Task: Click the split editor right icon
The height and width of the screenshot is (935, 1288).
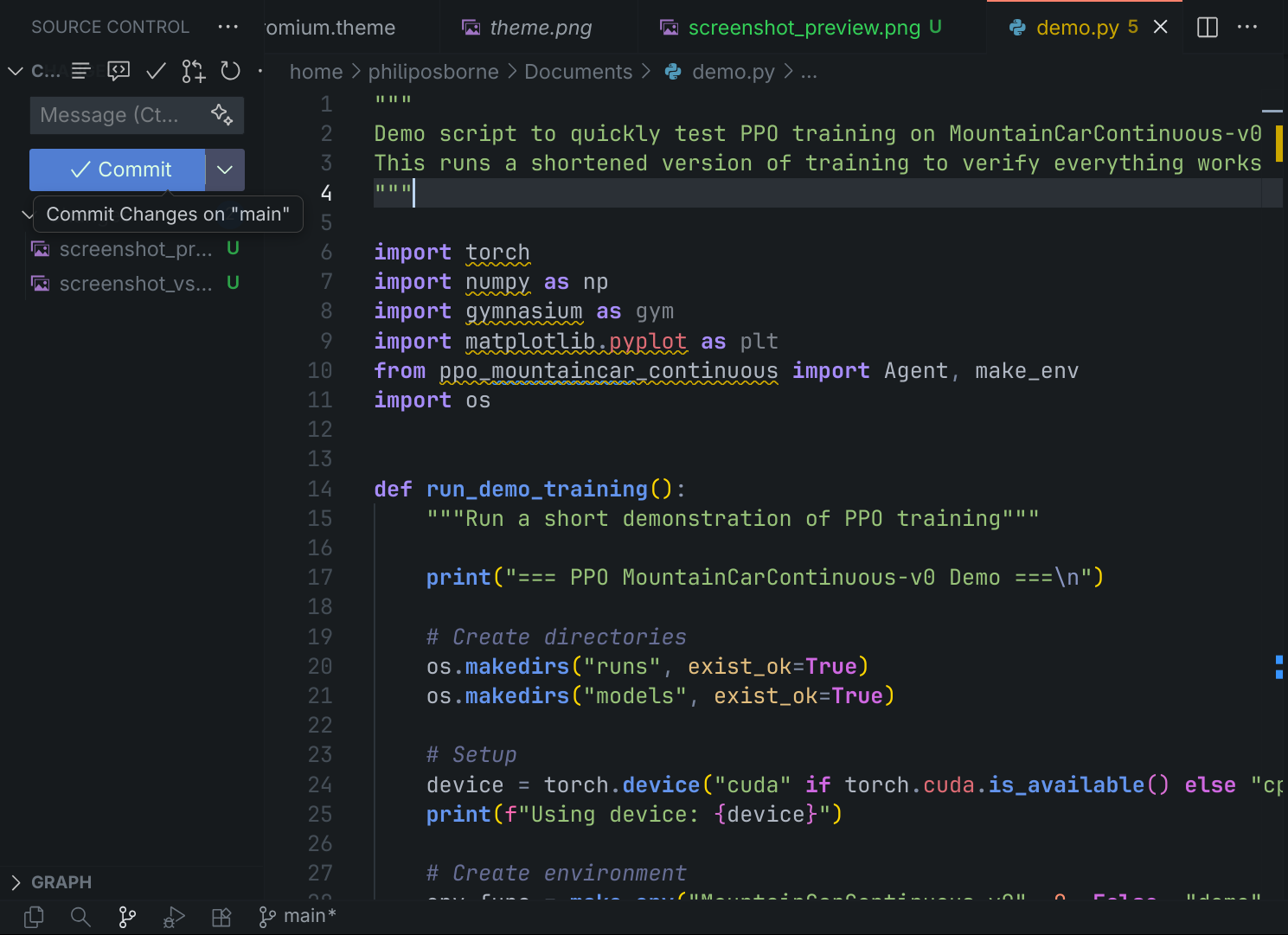Action: 1208,28
